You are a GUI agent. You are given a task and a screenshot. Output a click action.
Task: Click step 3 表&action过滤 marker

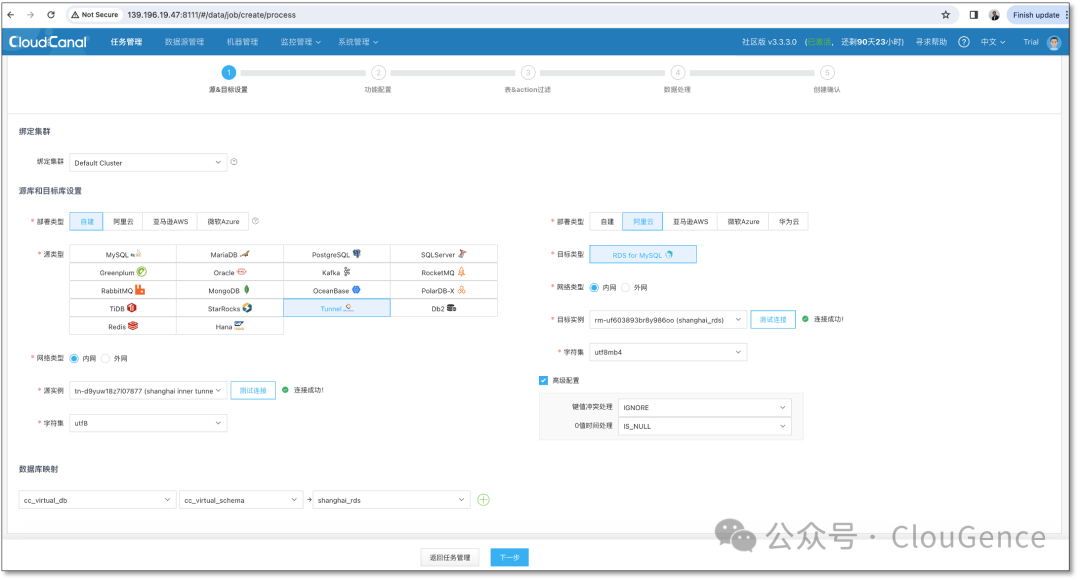(x=528, y=72)
